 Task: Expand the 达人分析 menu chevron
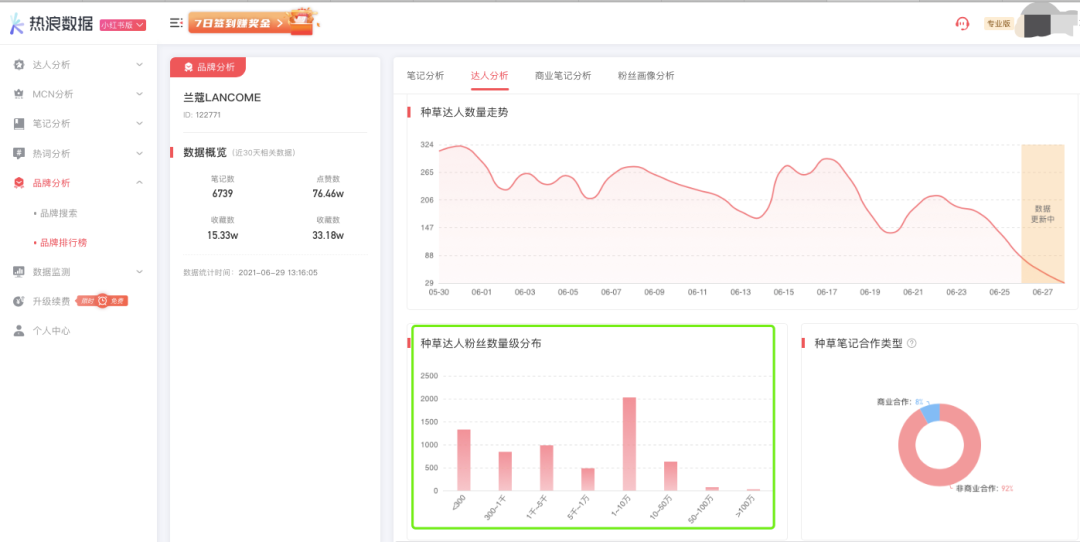click(x=140, y=65)
